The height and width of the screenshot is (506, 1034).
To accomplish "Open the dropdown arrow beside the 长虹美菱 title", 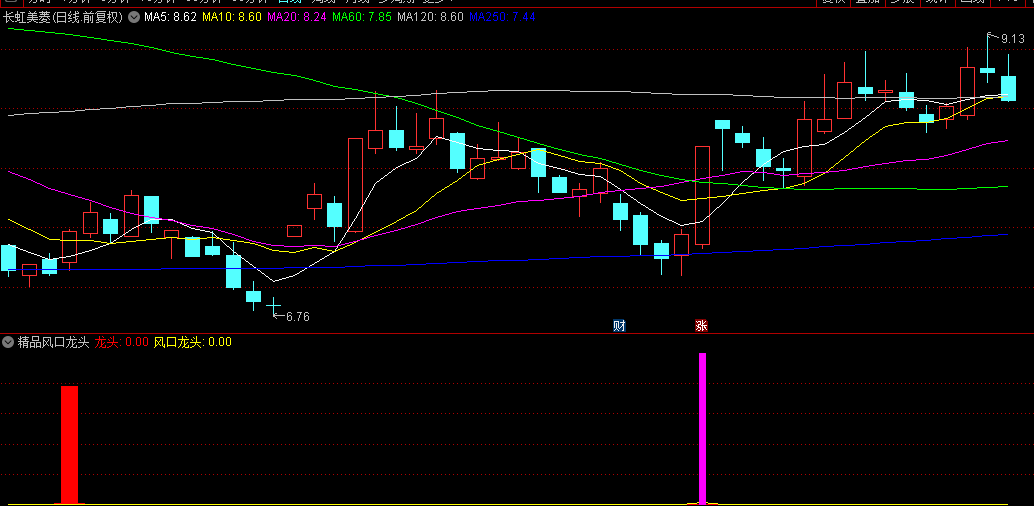I will point(134,18).
